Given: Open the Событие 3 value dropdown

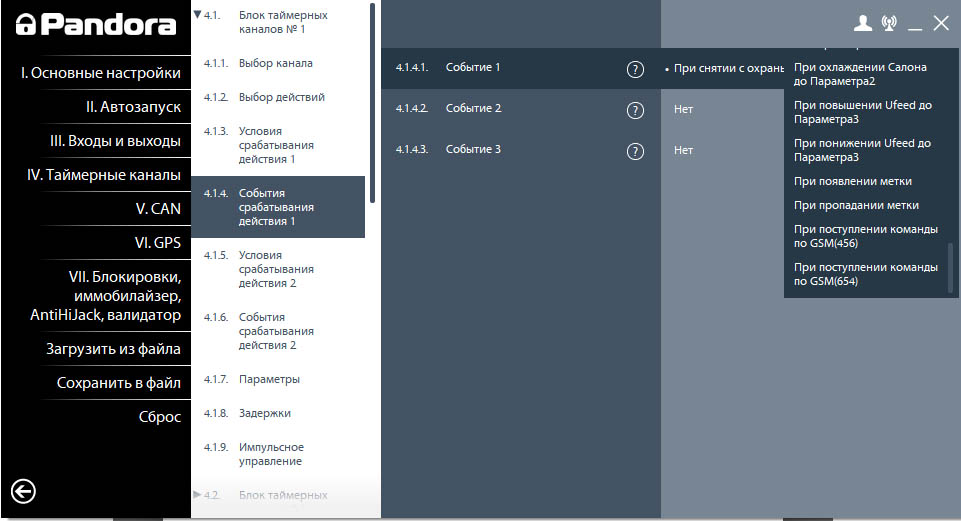Looking at the screenshot, I should click(720, 150).
